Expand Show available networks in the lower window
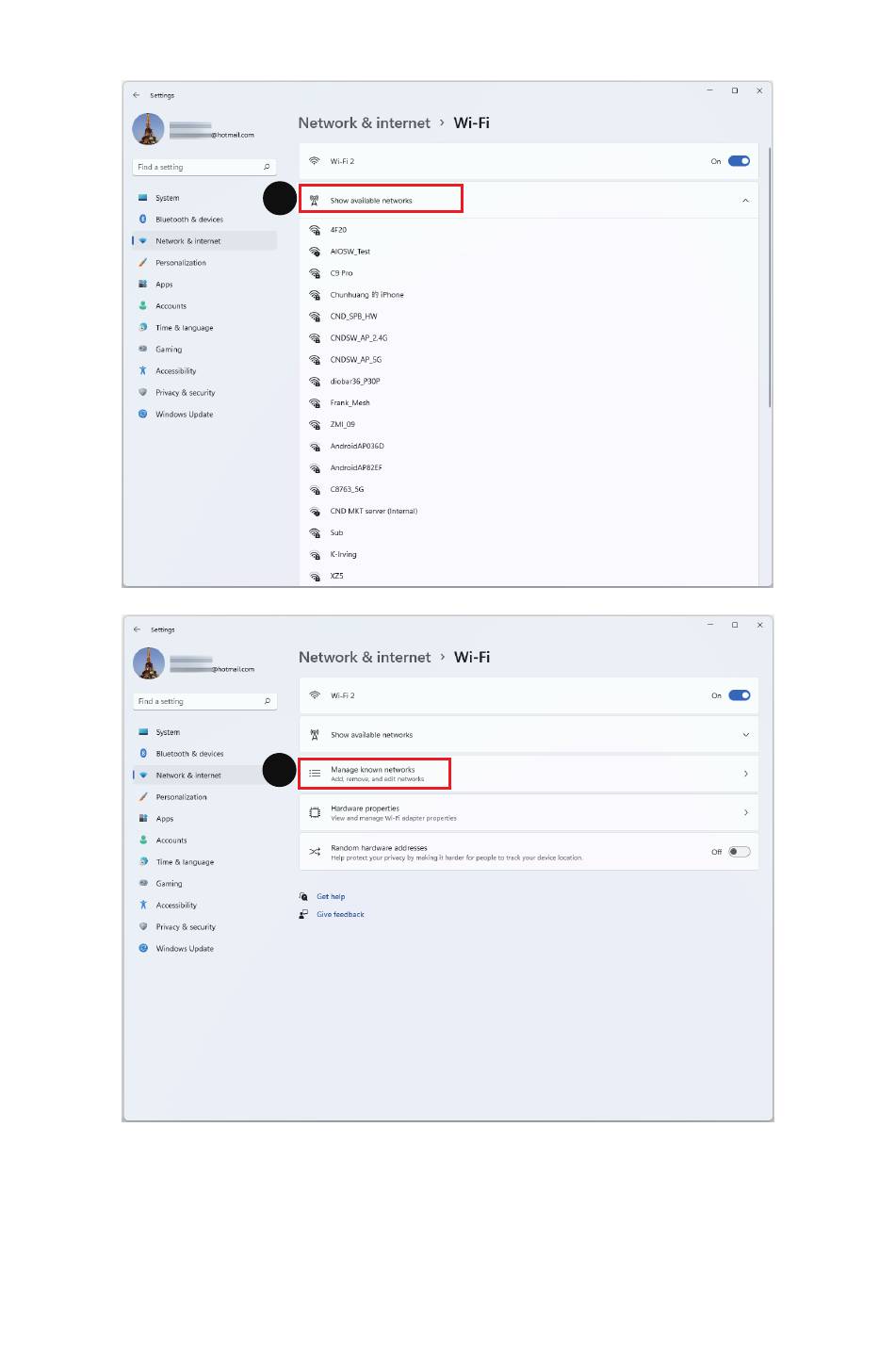Screen dimensions: 895x1372 (x=745, y=735)
